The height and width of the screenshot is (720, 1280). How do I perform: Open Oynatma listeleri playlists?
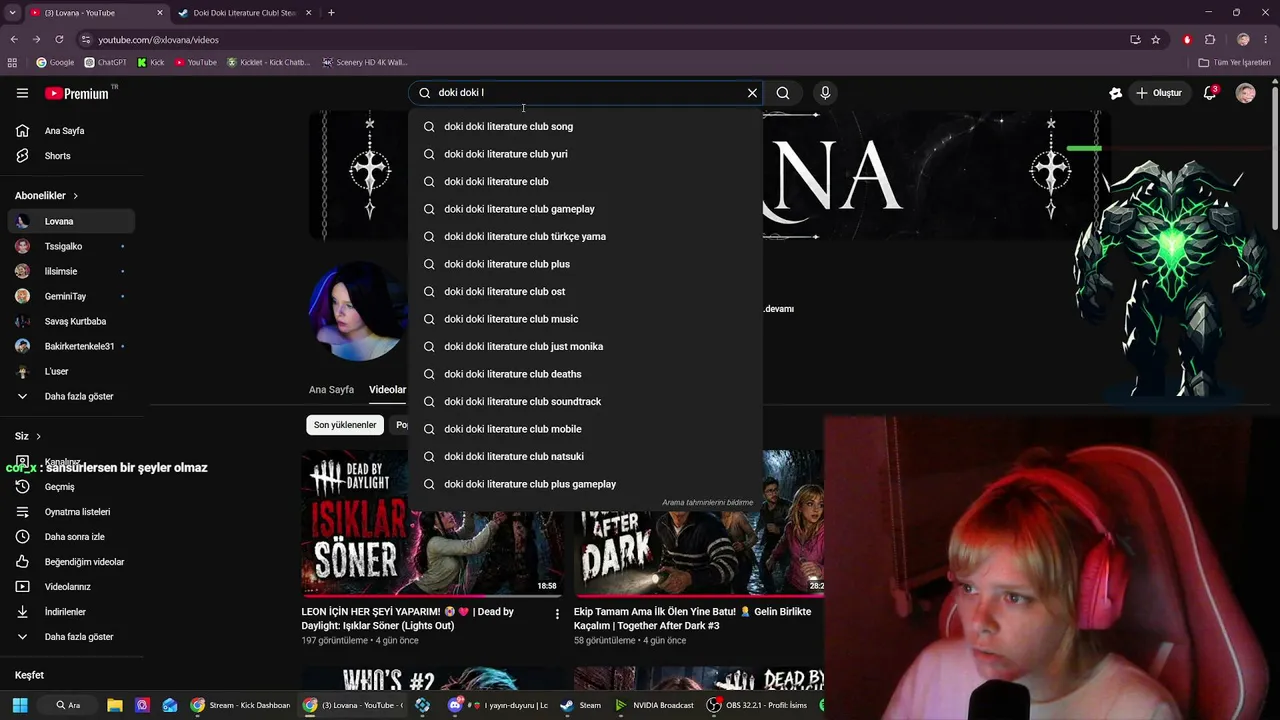[x=71, y=512]
